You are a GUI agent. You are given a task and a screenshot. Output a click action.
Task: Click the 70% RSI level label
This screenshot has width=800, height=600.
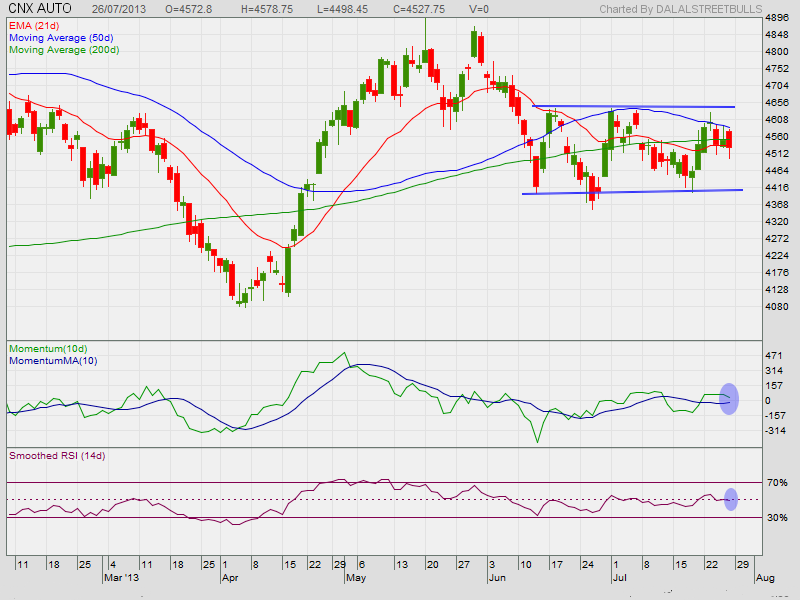click(x=777, y=483)
